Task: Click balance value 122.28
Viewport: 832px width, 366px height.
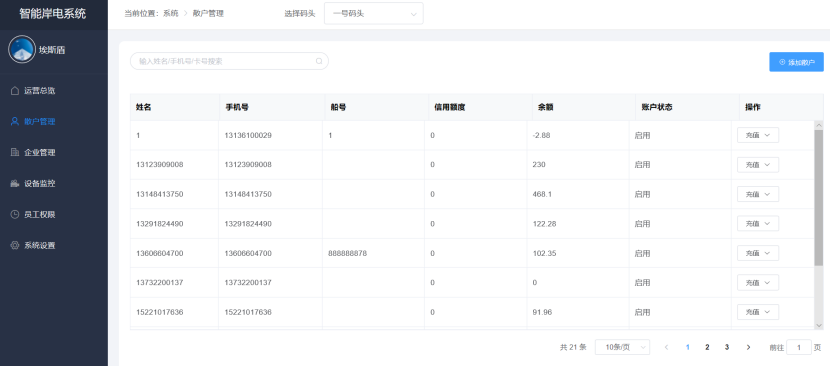Action: point(544,224)
